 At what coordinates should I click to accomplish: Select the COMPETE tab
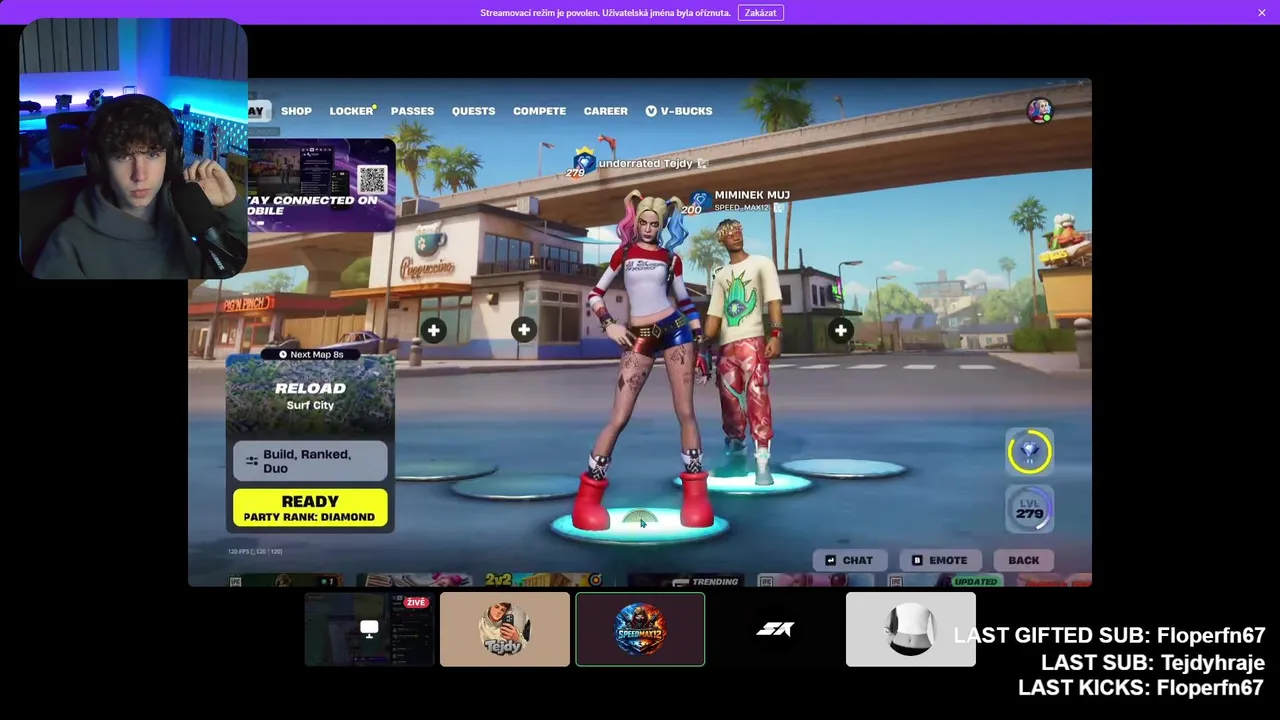(x=539, y=111)
